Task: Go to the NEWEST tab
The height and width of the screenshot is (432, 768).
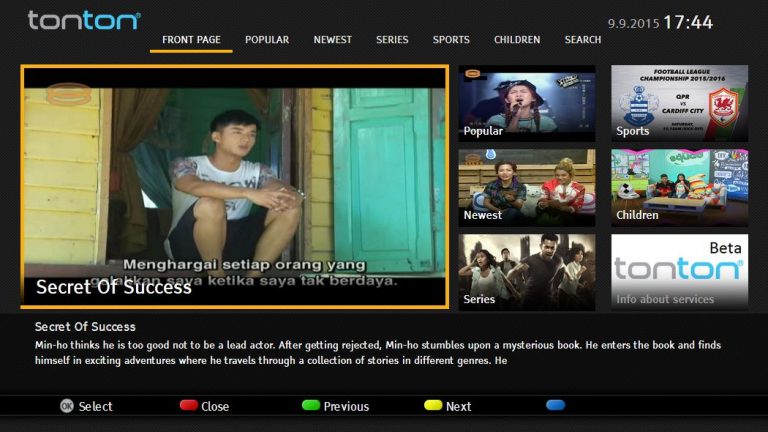Action: (x=333, y=40)
